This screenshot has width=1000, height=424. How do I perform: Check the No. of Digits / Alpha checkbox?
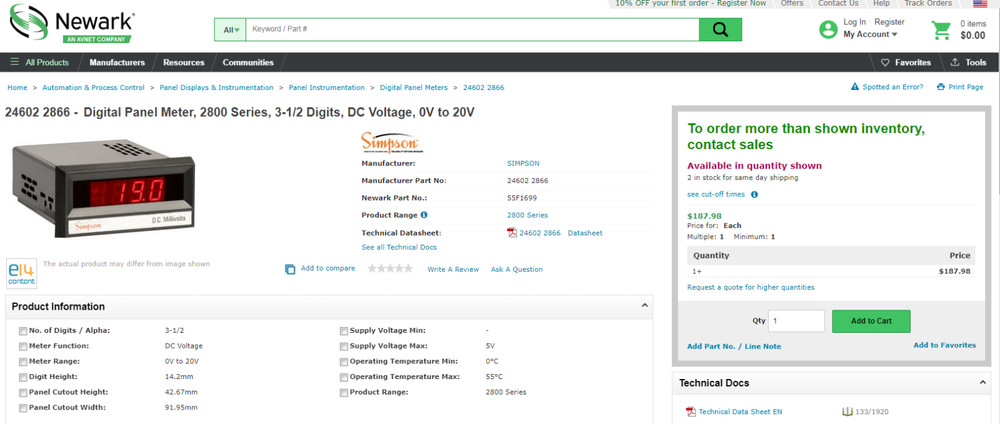tap(23, 330)
